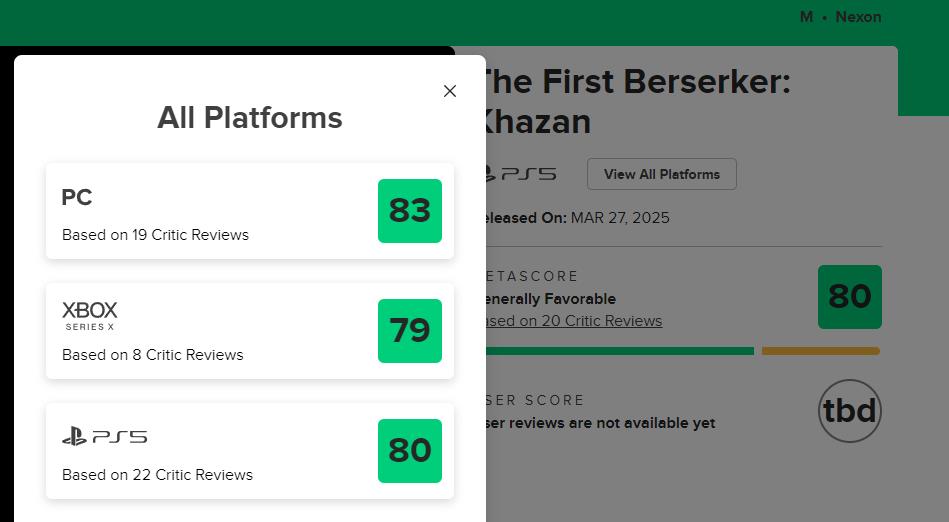Click the yellow mixed score bar
The image size is (949, 522).
point(820,351)
